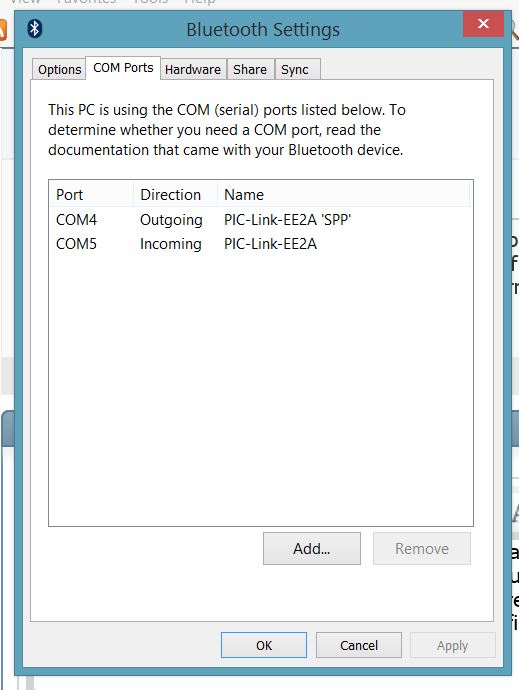Go to the Share tab
The width and height of the screenshot is (519, 690).
[250, 70]
